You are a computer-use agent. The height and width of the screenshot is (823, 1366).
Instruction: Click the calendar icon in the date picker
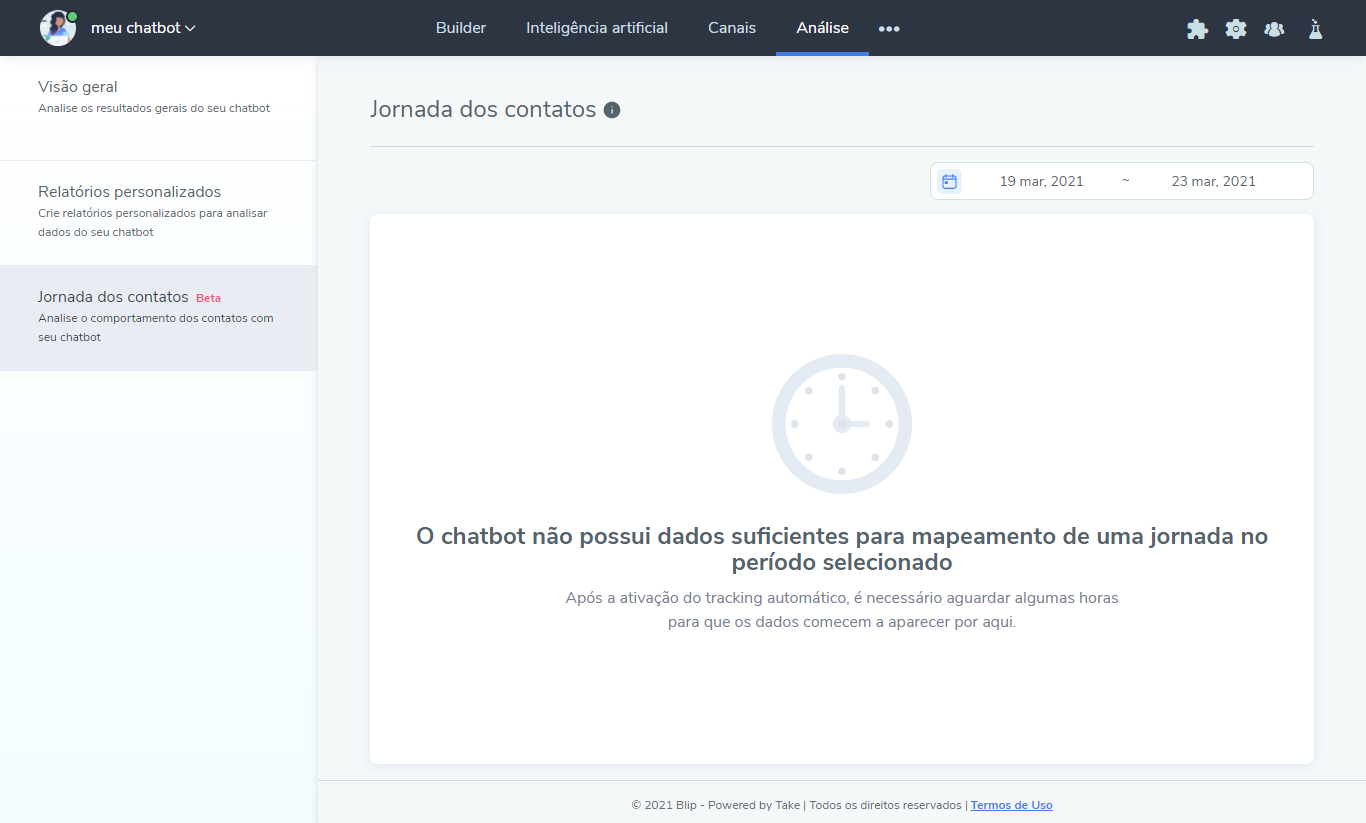point(948,181)
